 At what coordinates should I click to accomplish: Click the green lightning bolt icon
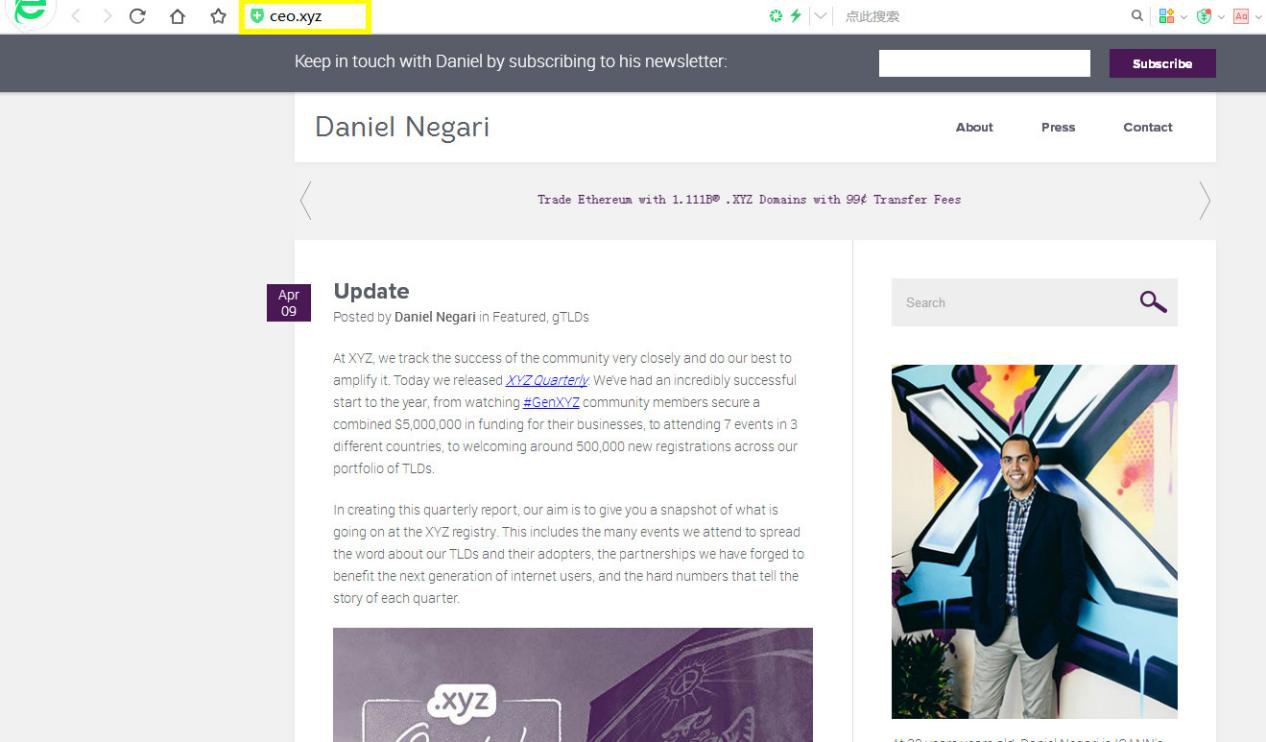tap(796, 16)
